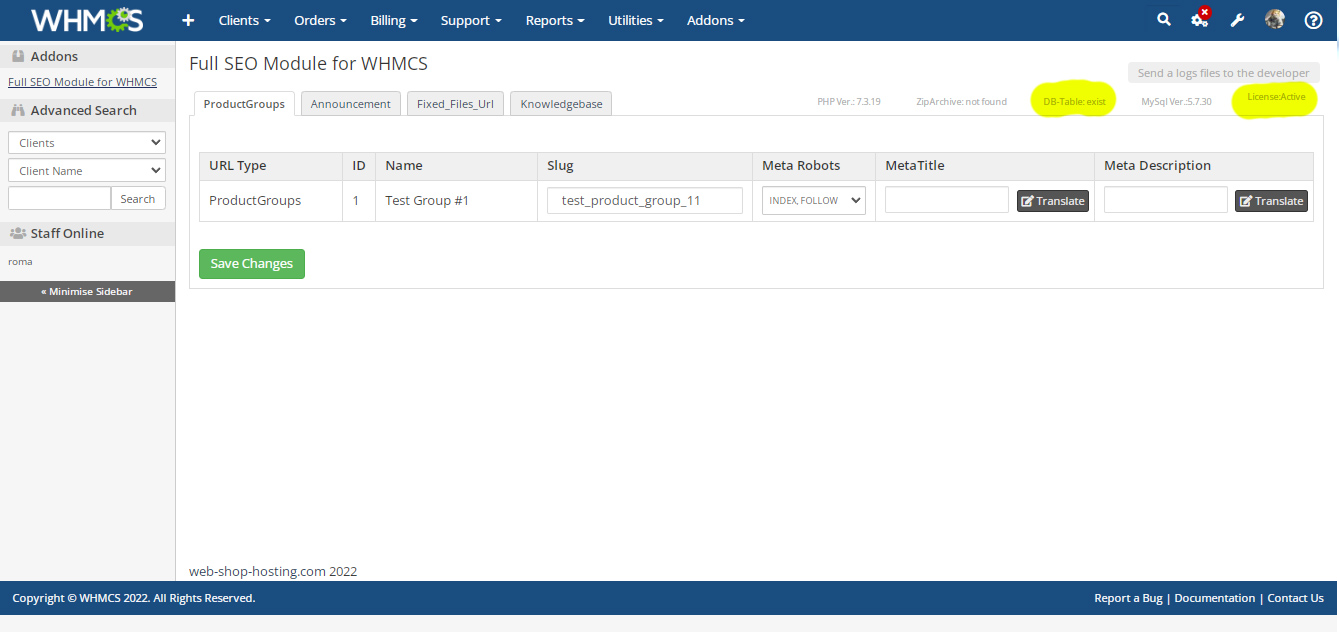Click the PHP Ver.: 7.3.19 text
Viewport: 1339px width, 632px height.
[848, 102]
